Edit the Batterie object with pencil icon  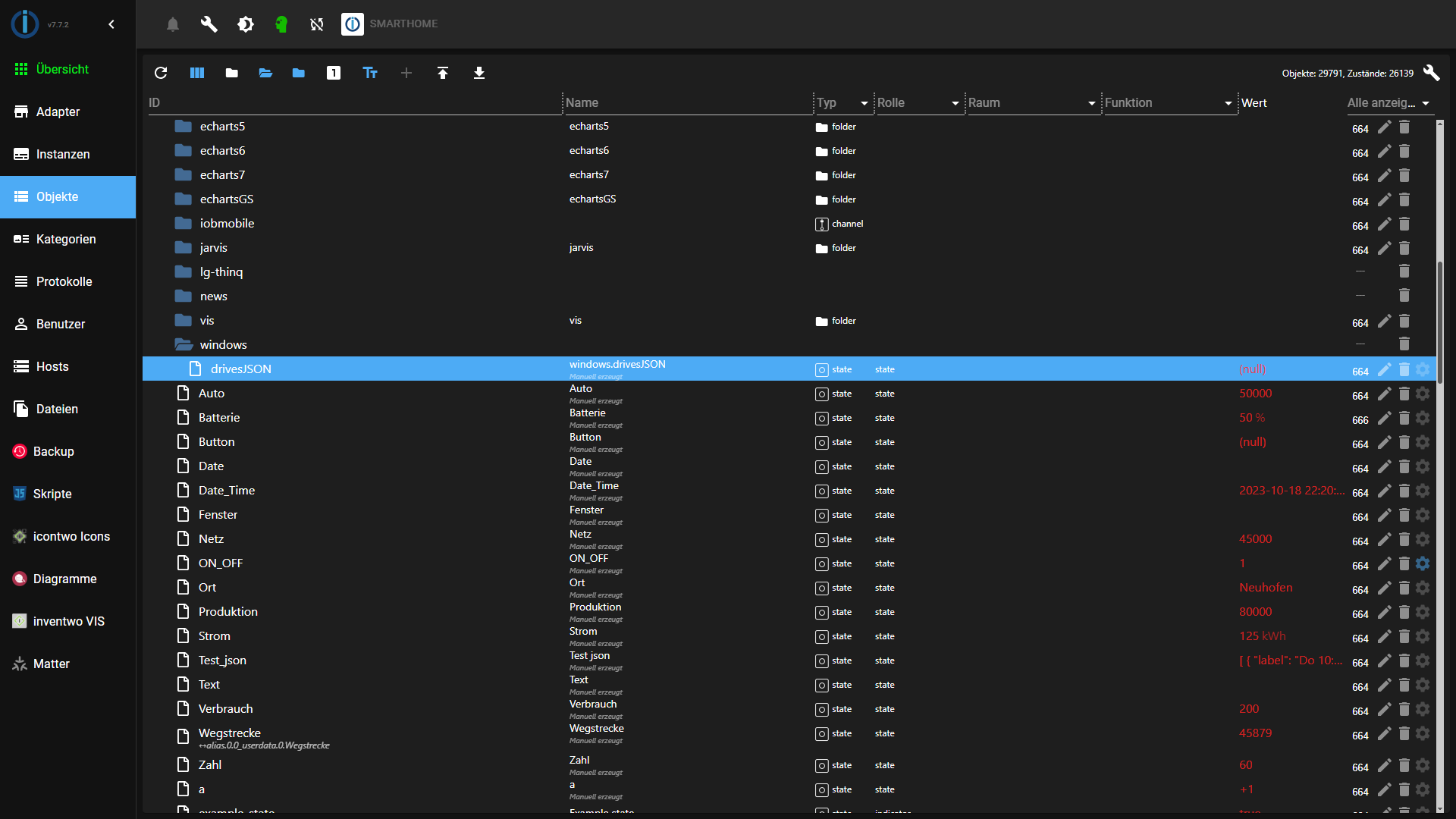point(1384,418)
